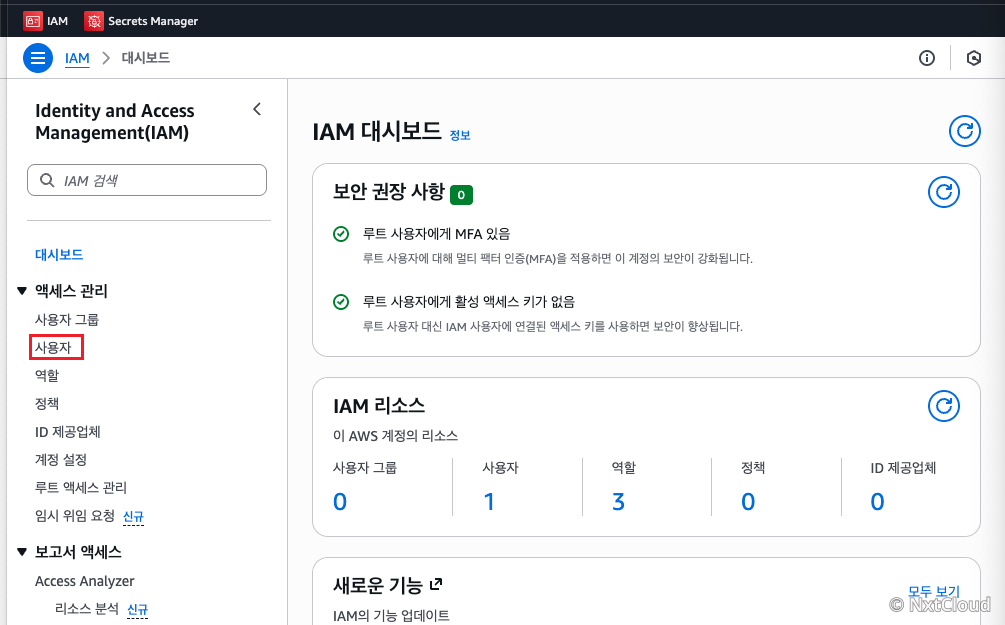Open the ID 제공업체 count 0 link
This screenshot has width=1005, height=625.
(877, 501)
